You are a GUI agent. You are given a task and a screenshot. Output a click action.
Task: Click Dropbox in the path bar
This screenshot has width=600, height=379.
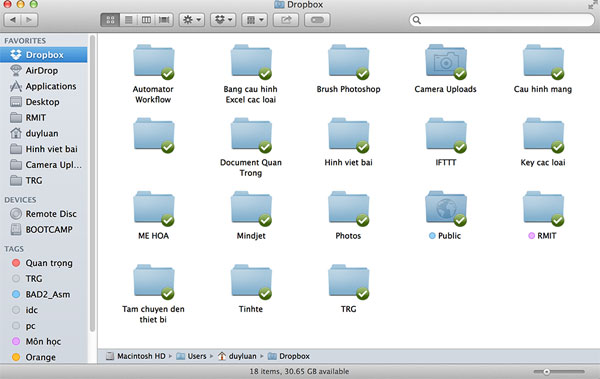289,356
